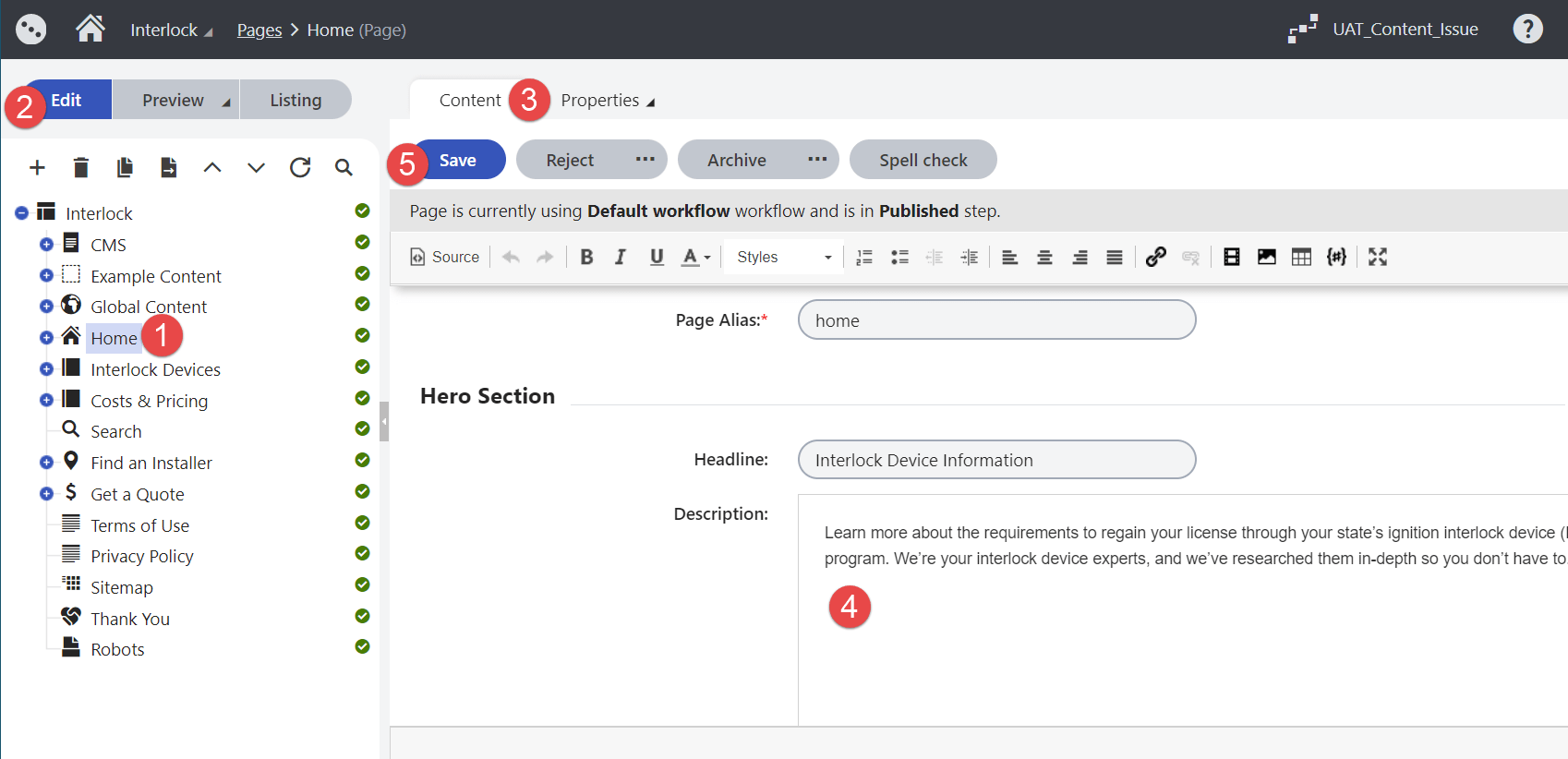The height and width of the screenshot is (759, 1568).
Task: Expand the Find an Installer node
Action: (x=46, y=463)
